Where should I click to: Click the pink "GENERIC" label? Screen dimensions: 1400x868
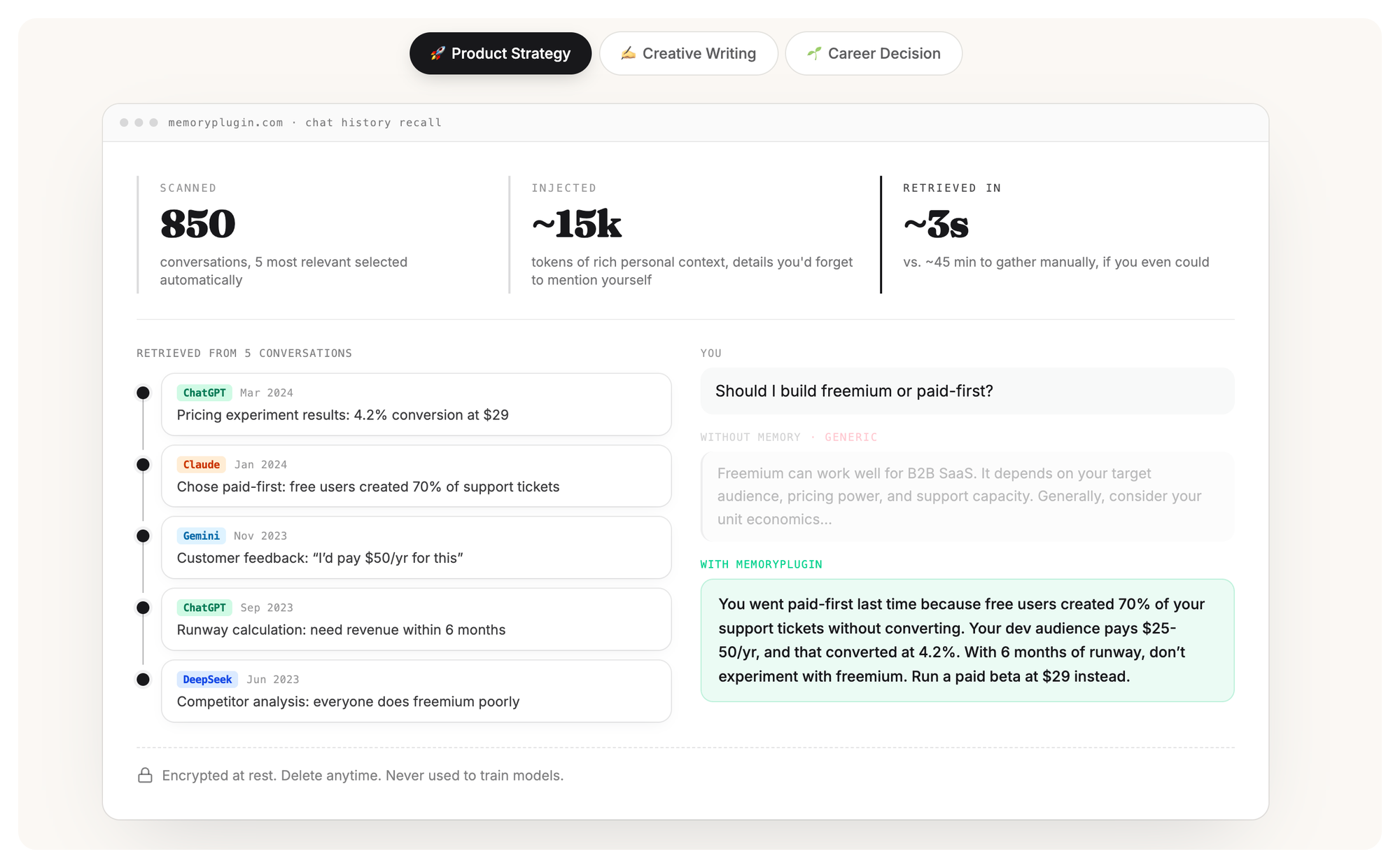tap(851, 437)
